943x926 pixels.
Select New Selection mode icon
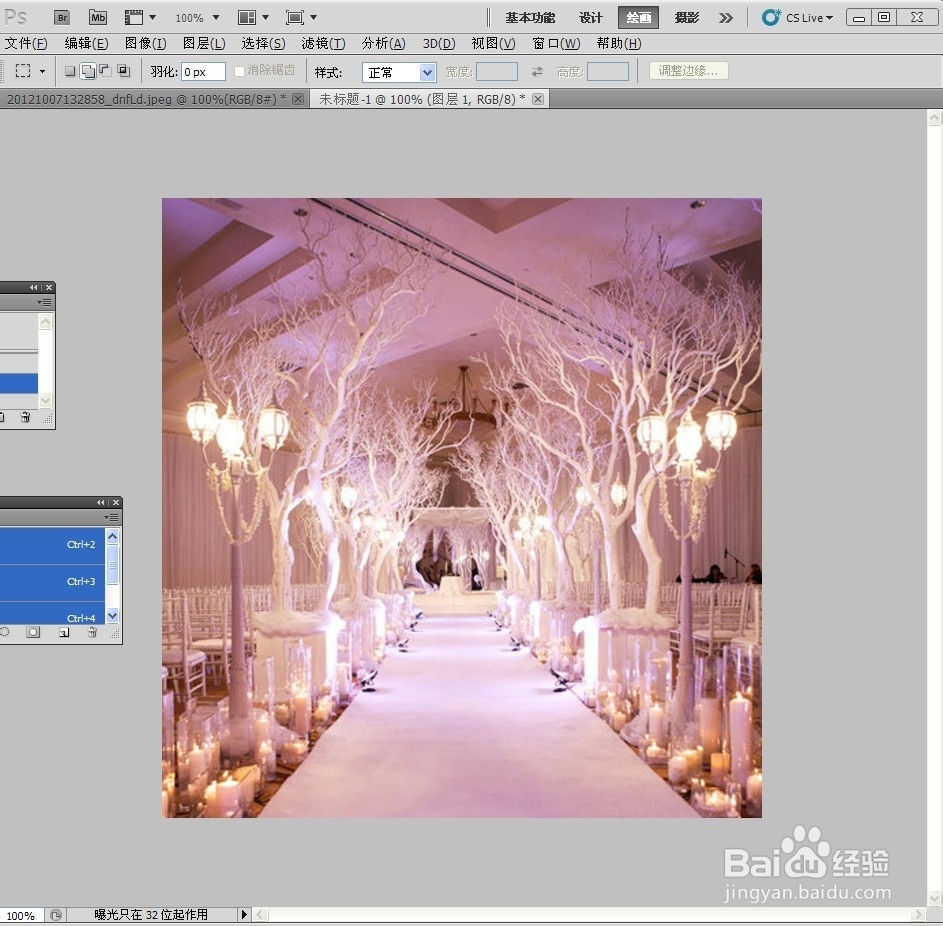tap(70, 71)
